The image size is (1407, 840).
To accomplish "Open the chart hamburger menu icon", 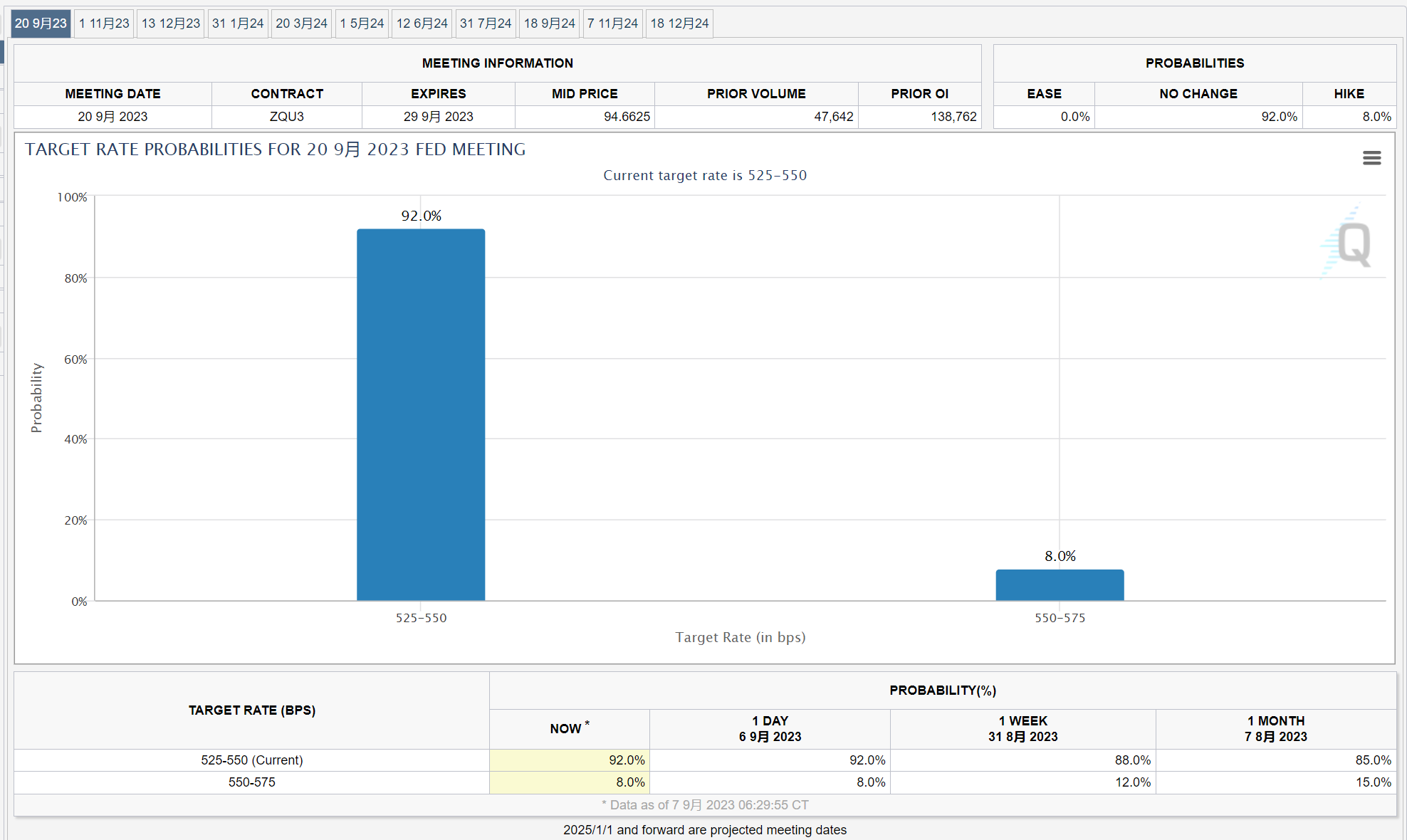I will 1371,158.
